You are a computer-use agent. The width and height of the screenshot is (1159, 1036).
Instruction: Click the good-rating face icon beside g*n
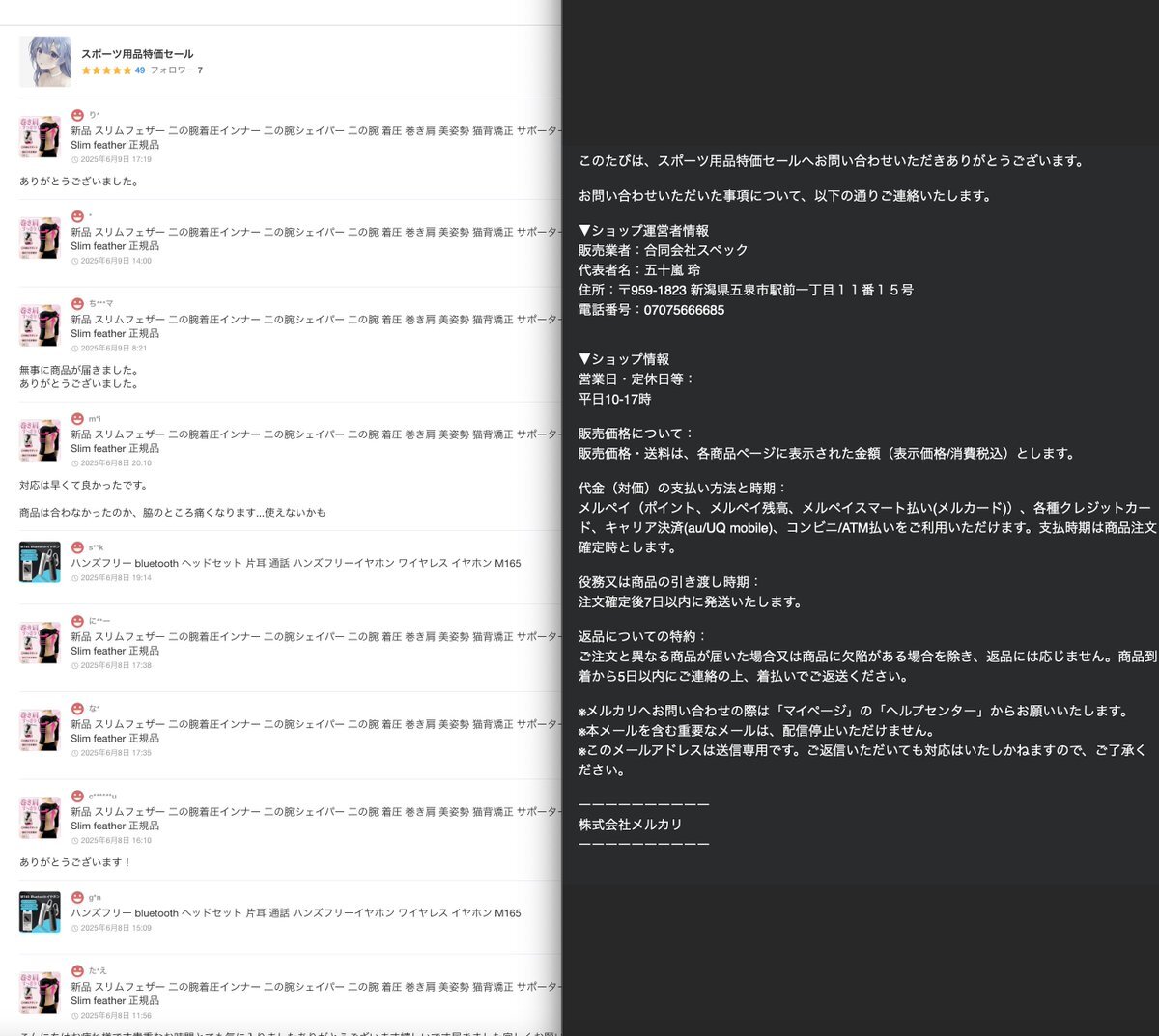pos(77,897)
